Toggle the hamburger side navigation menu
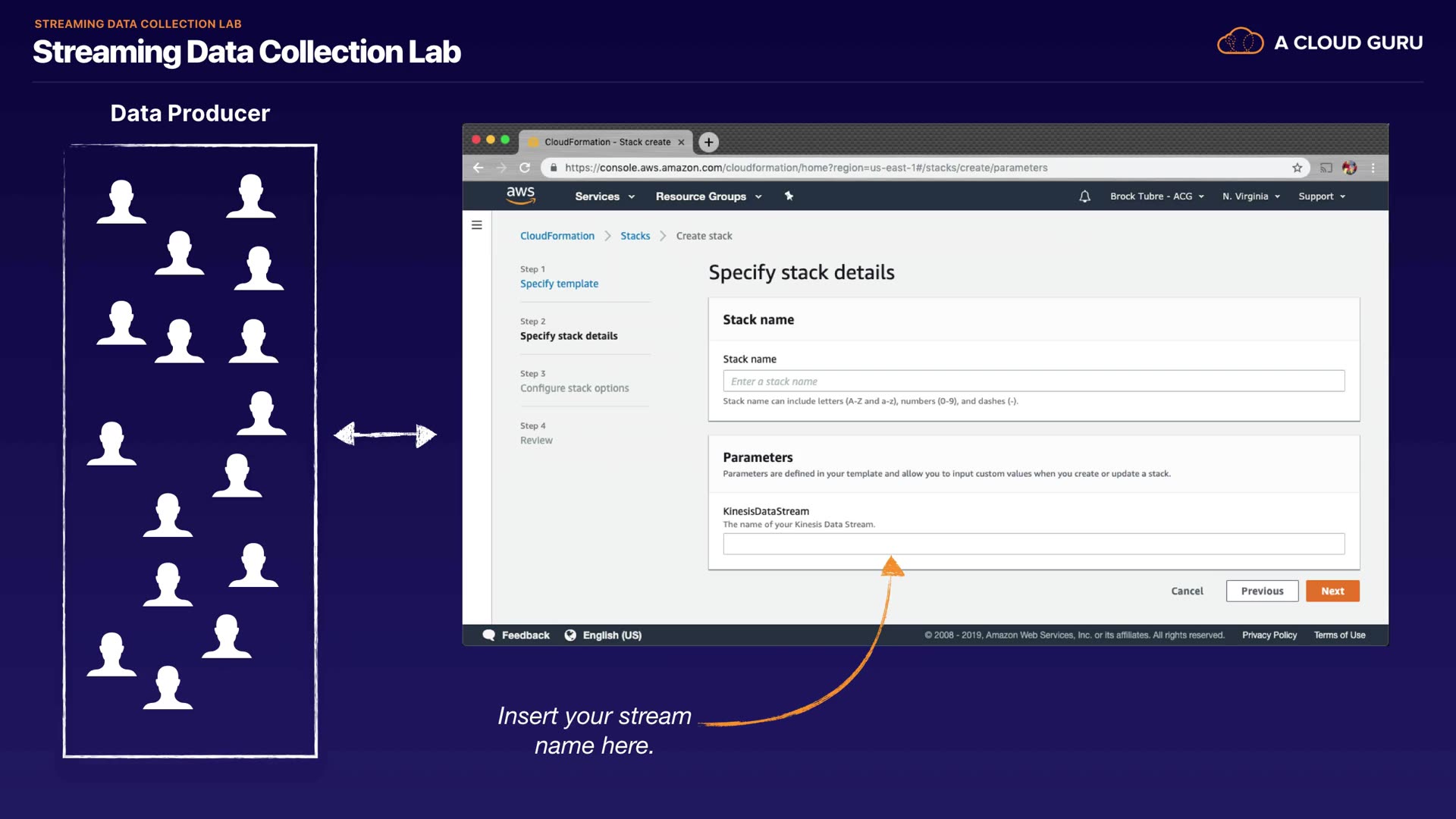1456x819 pixels. click(x=477, y=225)
